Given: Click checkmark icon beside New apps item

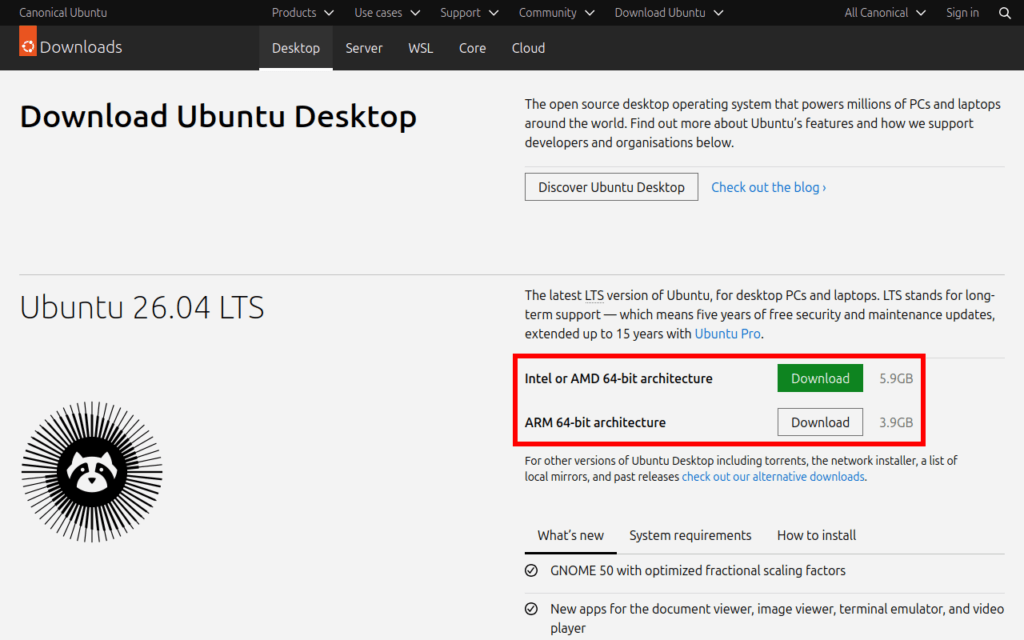Looking at the screenshot, I should [x=532, y=609].
